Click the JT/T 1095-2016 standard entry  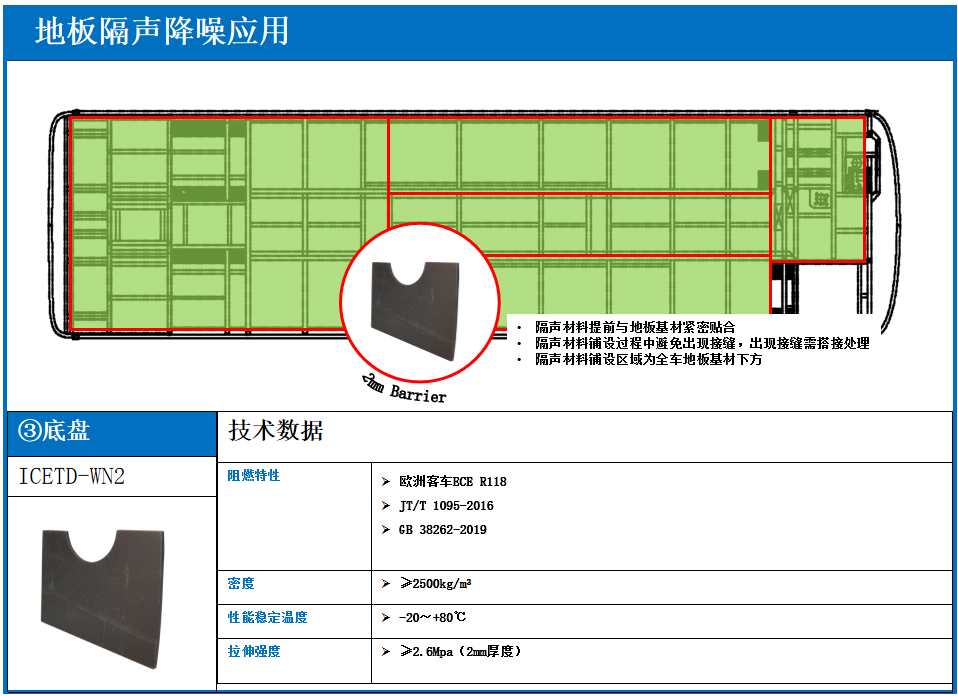click(445, 506)
